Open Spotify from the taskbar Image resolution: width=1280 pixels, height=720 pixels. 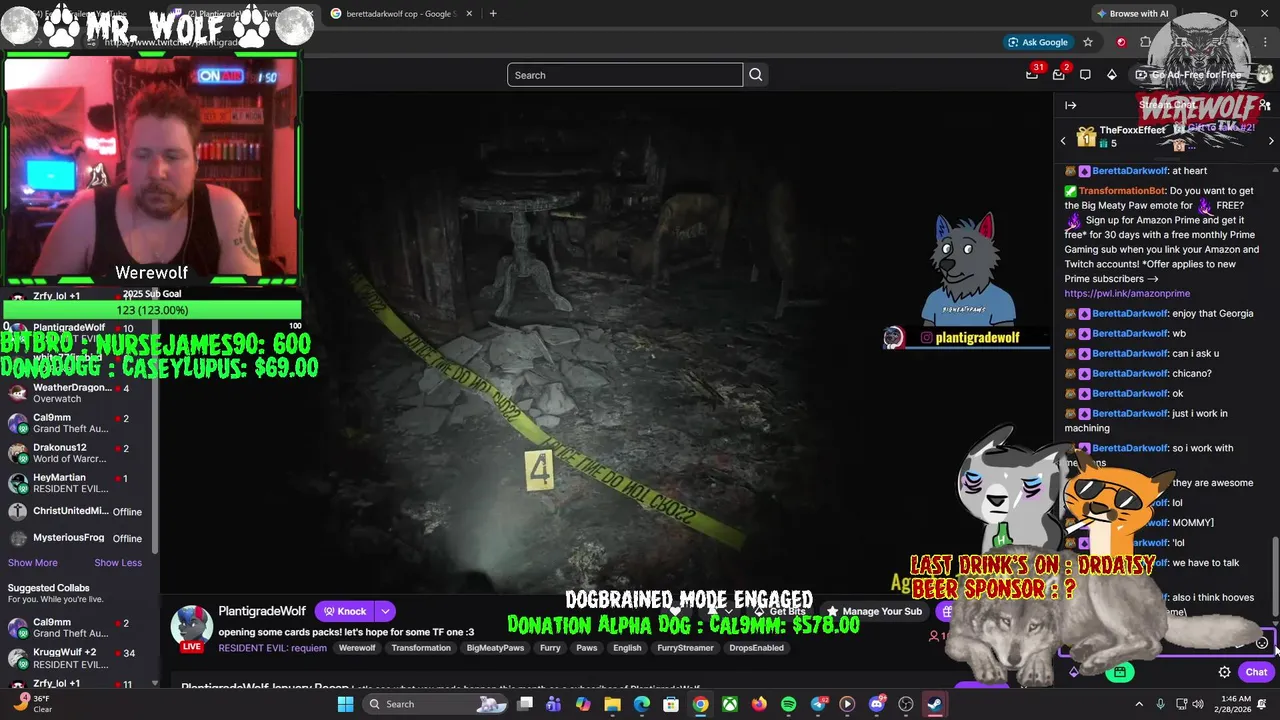788,704
